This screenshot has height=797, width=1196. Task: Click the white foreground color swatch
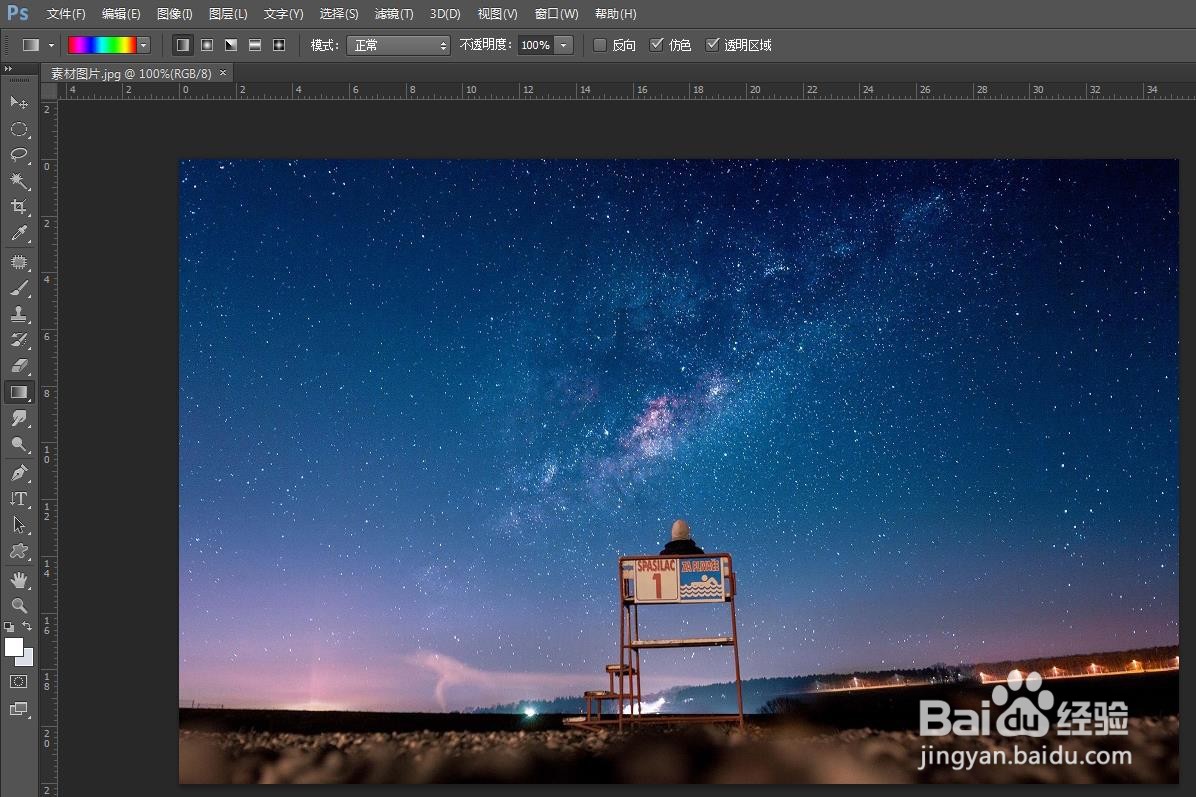[13, 647]
